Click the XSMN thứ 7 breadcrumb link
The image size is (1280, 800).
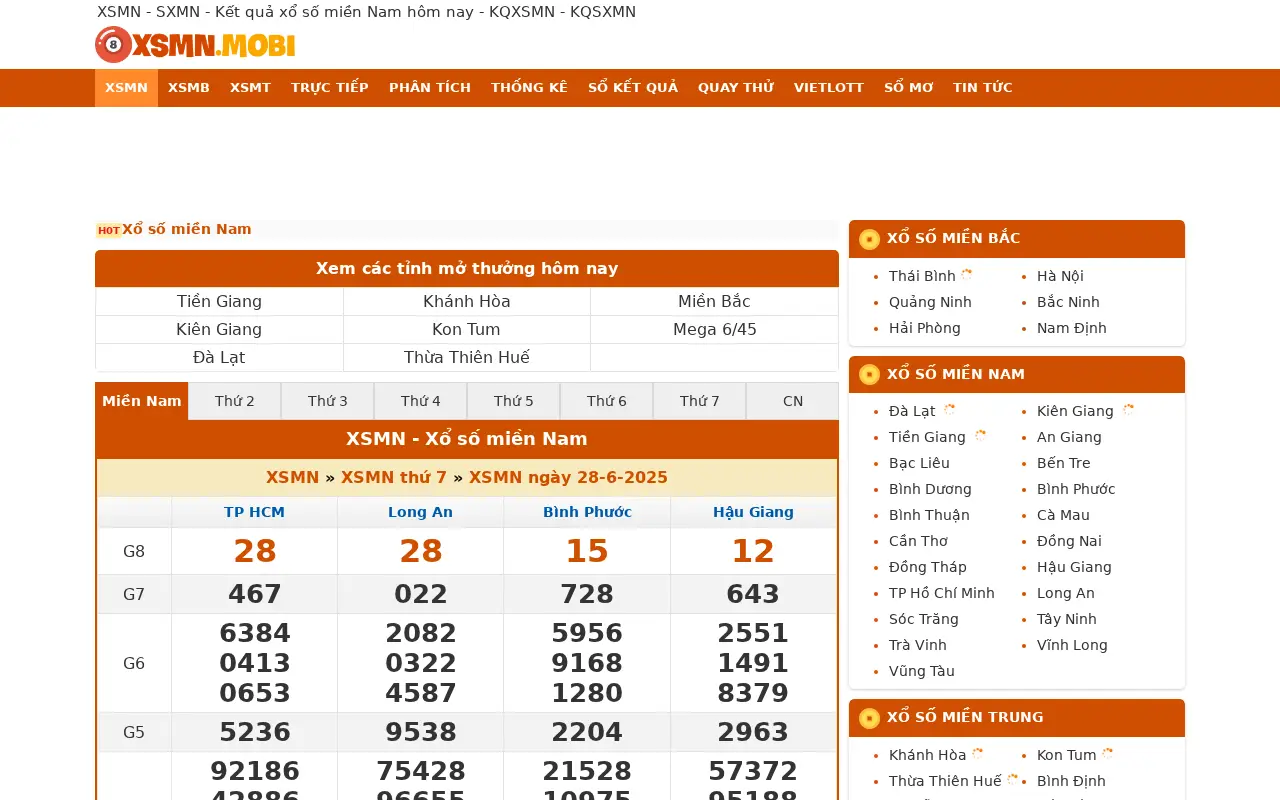coord(396,478)
